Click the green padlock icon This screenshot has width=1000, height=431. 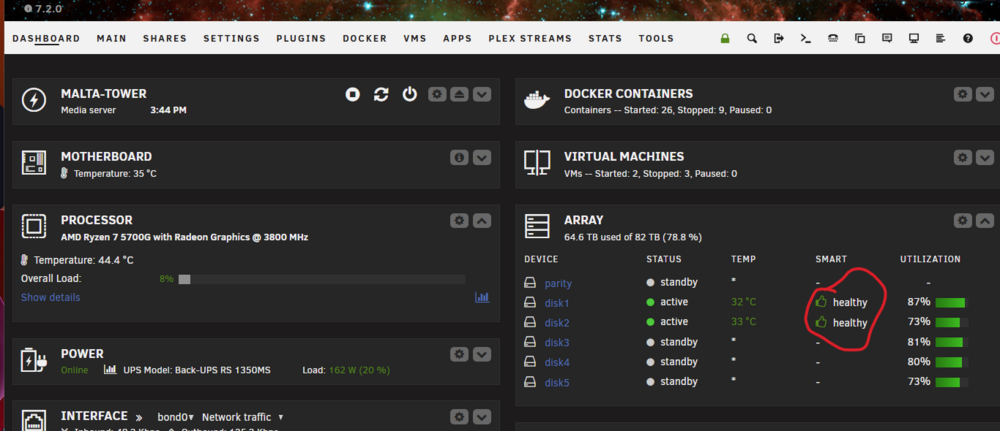click(724, 38)
